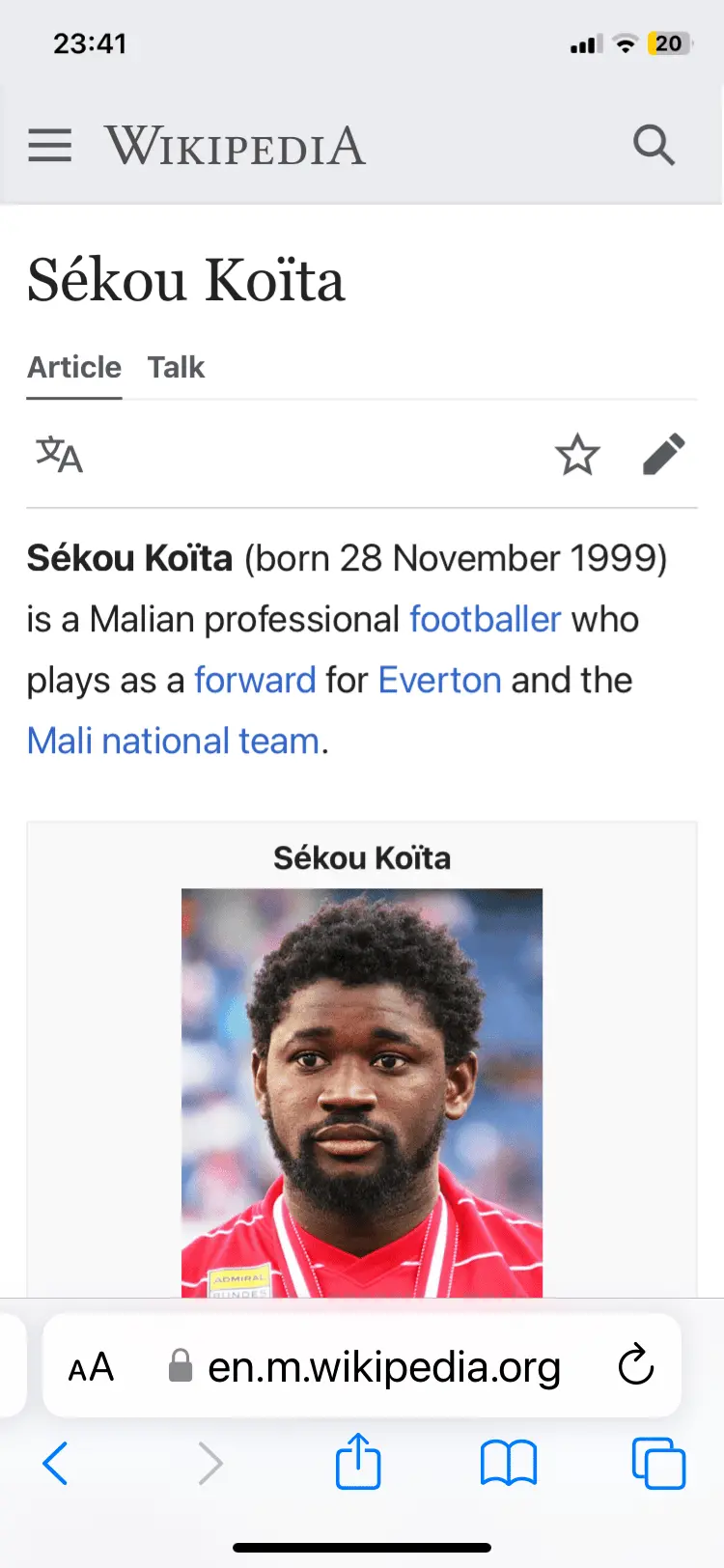Tap the en.m.wikipedia.org address bar
724x1568 pixels.
tap(383, 1367)
